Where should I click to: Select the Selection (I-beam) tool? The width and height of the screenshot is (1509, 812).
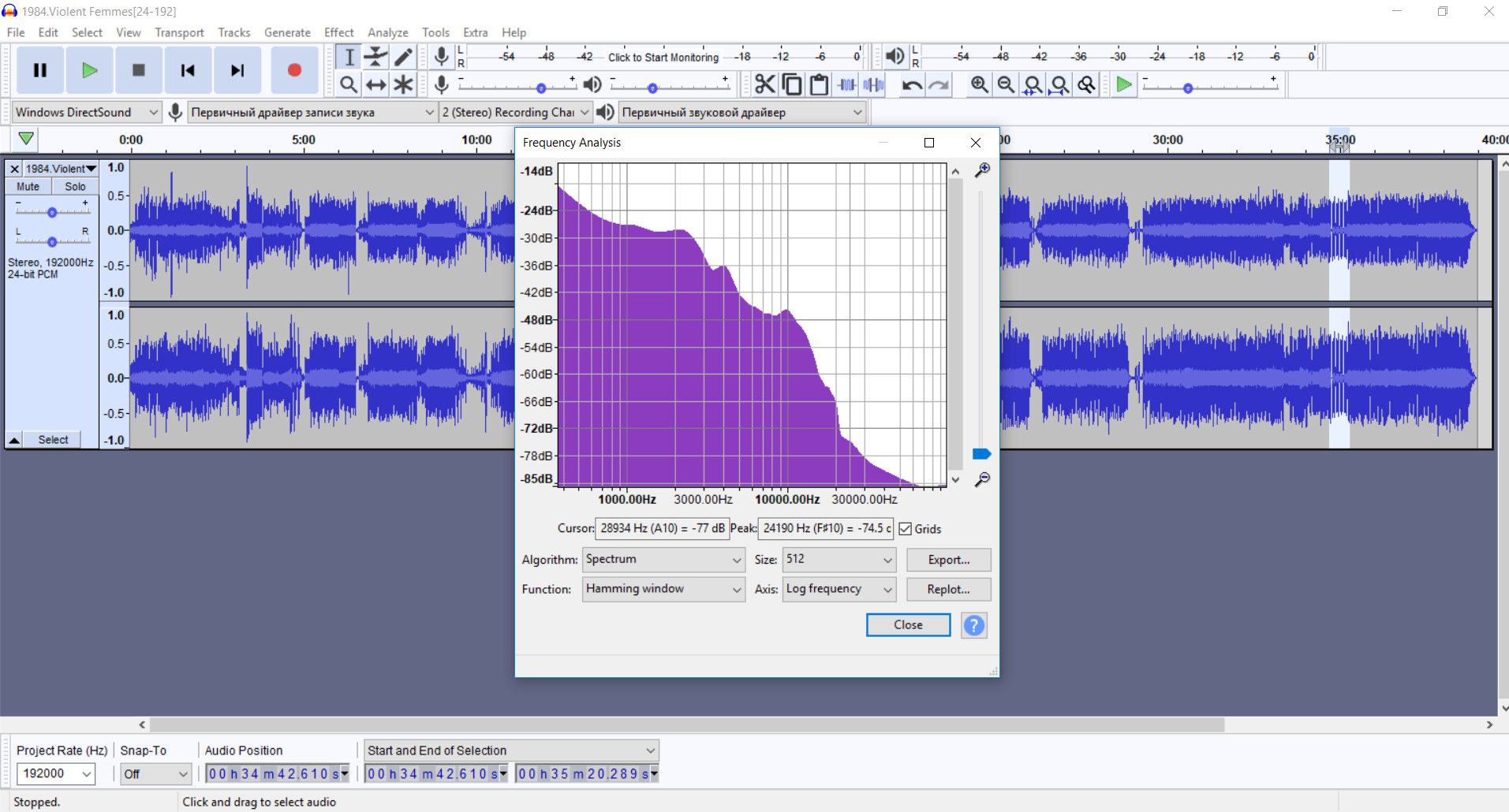tap(349, 57)
